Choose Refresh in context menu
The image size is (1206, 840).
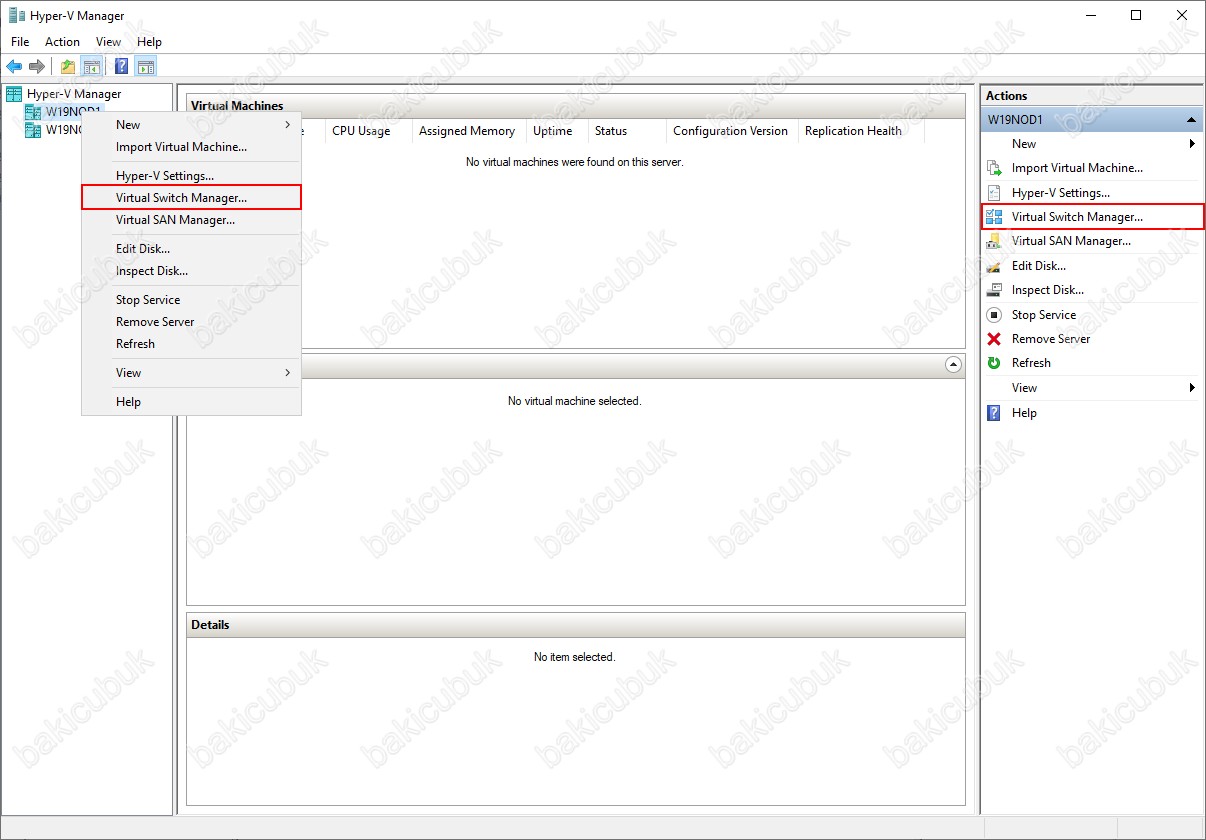(x=191, y=344)
